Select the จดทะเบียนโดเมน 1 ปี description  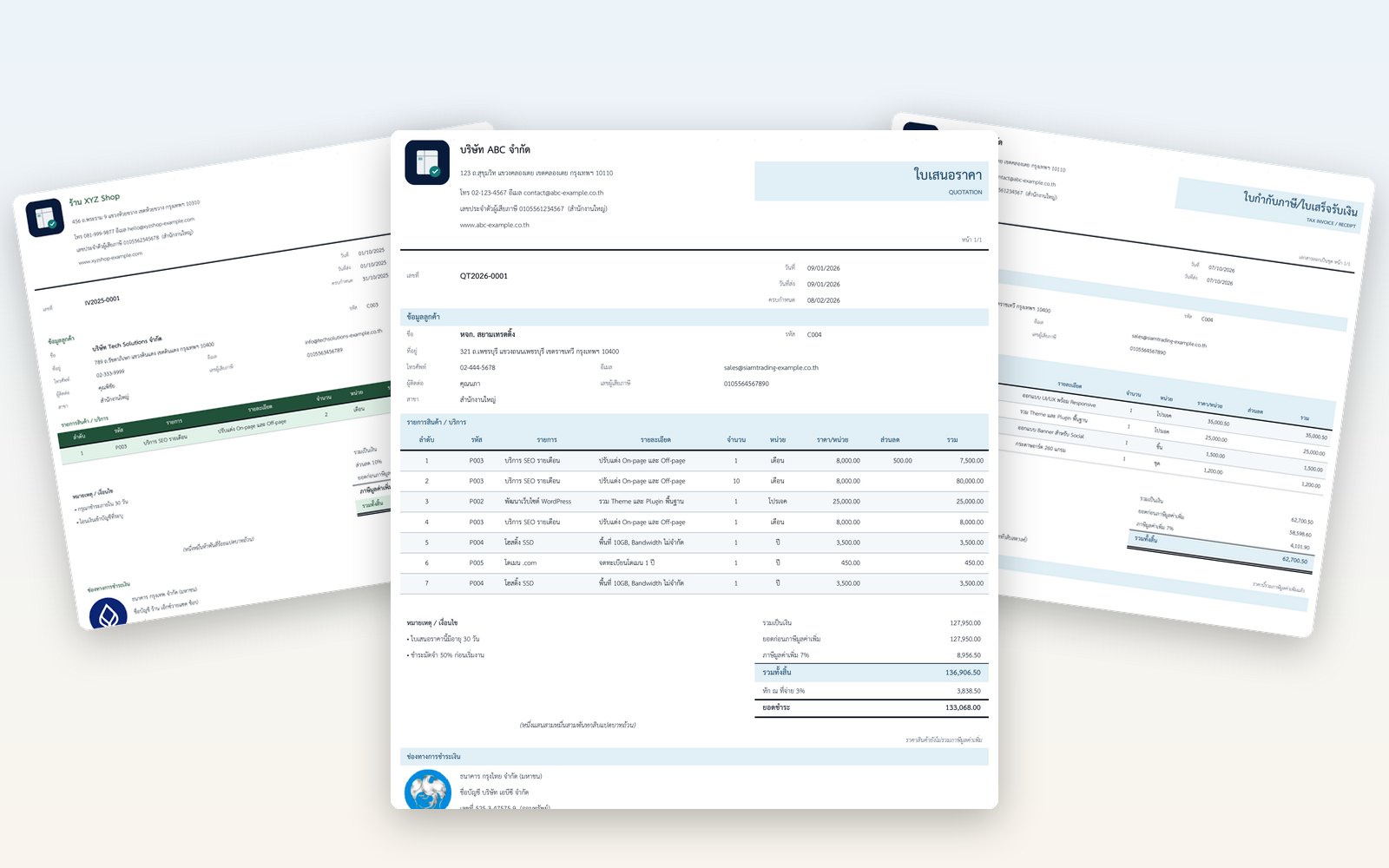coord(627,563)
